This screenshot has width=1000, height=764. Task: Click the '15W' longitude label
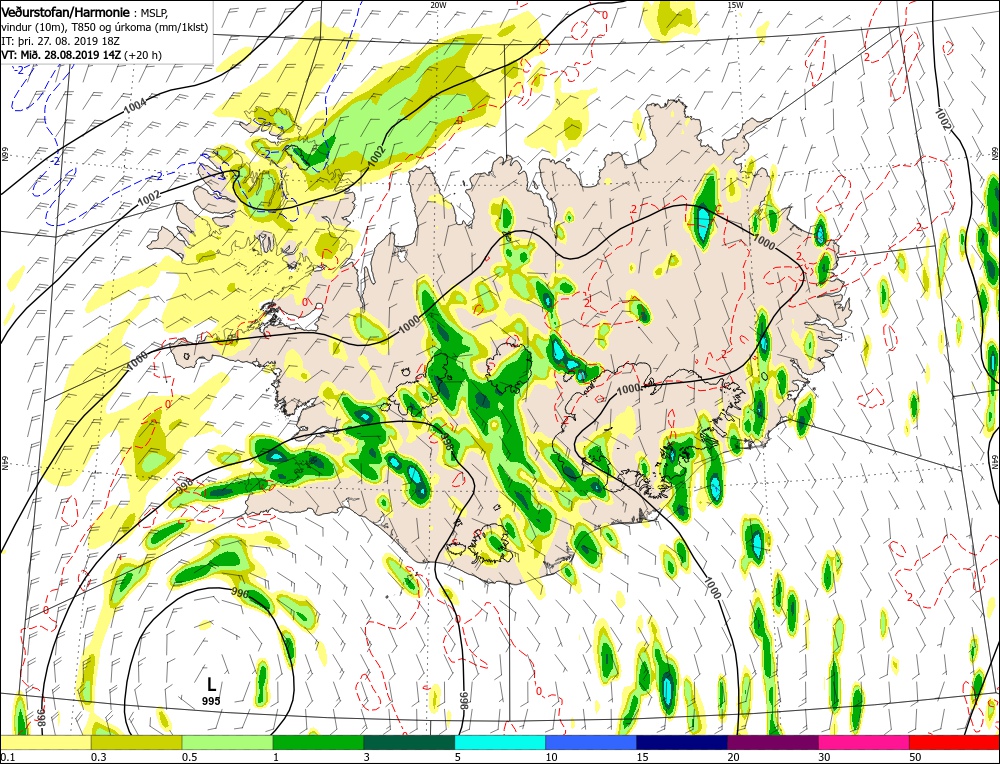coord(735,4)
